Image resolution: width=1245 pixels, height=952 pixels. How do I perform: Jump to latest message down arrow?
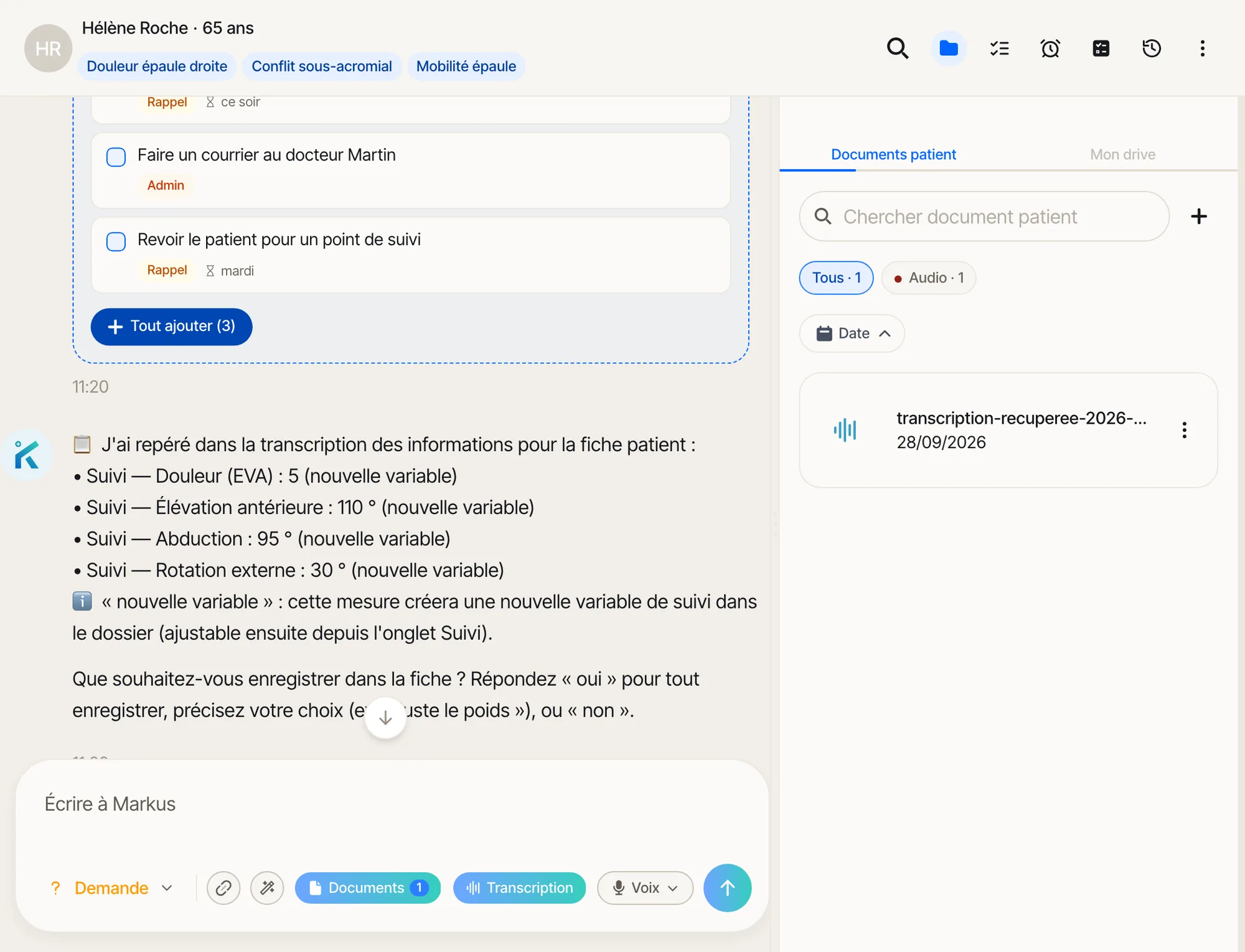pos(385,717)
